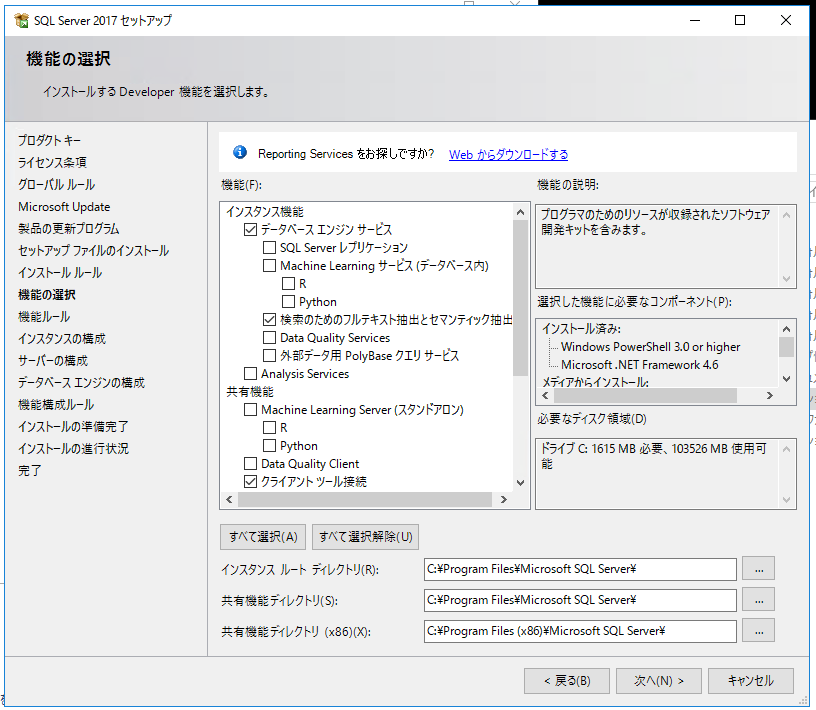
Task: Select 共有機能 tree heading
Action: (250, 391)
